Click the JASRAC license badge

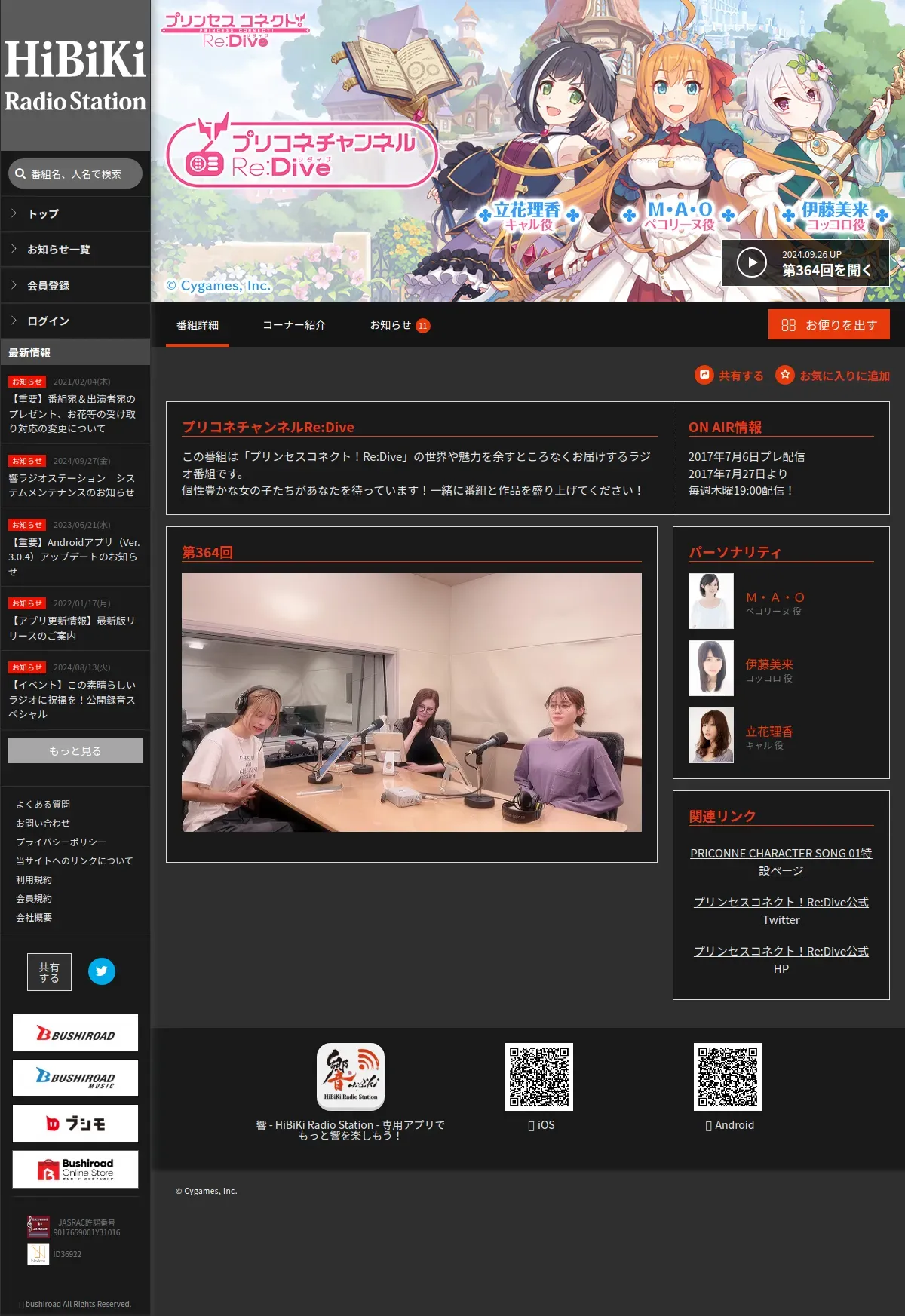(38, 1227)
